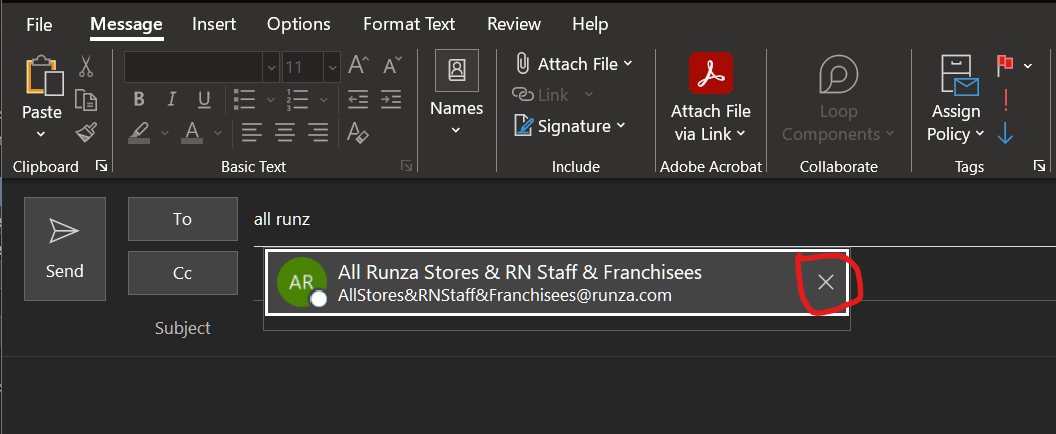
Task: Clear all formatting
Action: click(358, 132)
